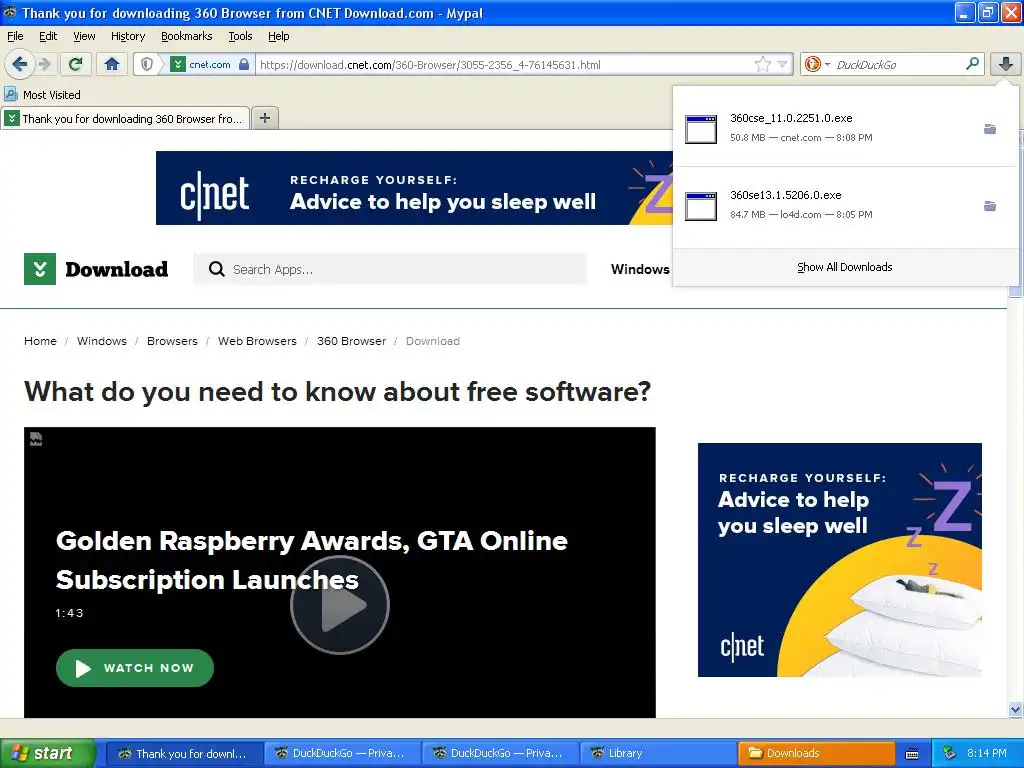Viewport: 1024px width, 768px height.
Task: Click the search magnifier in DuckDuckGo box
Action: point(972,64)
